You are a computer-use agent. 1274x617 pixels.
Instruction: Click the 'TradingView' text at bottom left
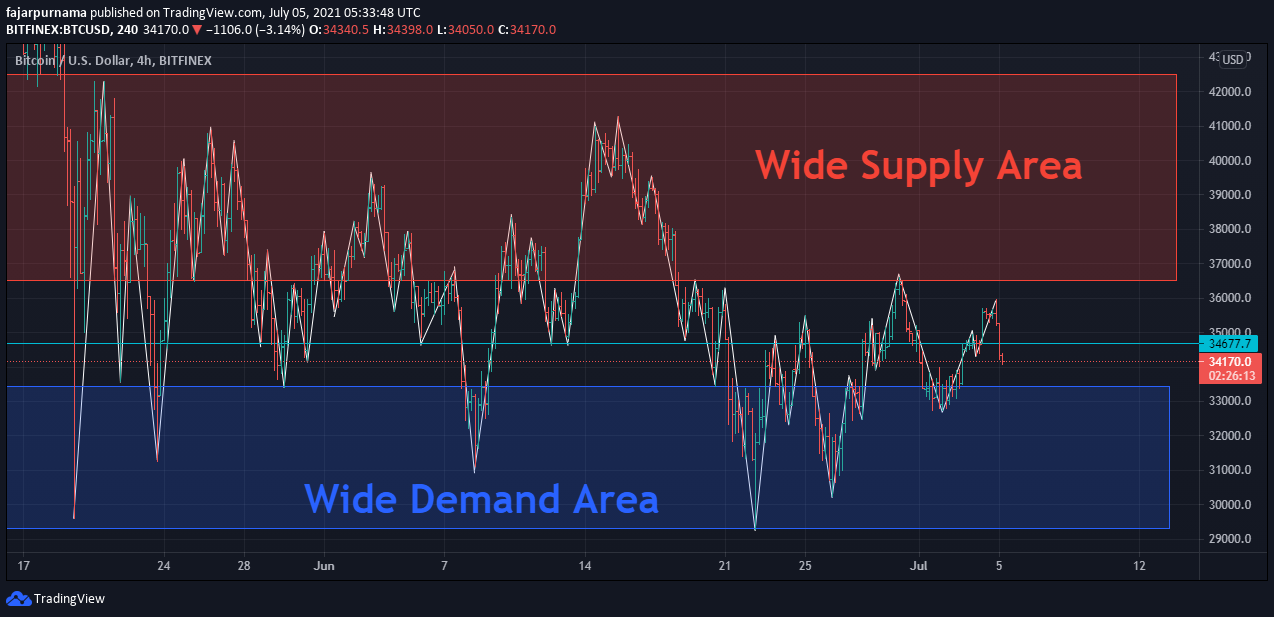(69, 599)
